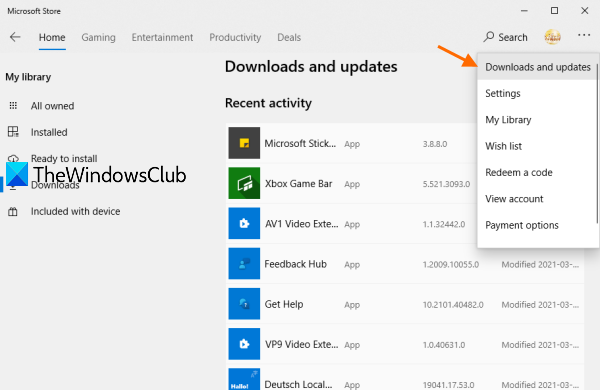This screenshot has height=390, width=600.
Task: Open the Productivity tab
Action: (235, 38)
